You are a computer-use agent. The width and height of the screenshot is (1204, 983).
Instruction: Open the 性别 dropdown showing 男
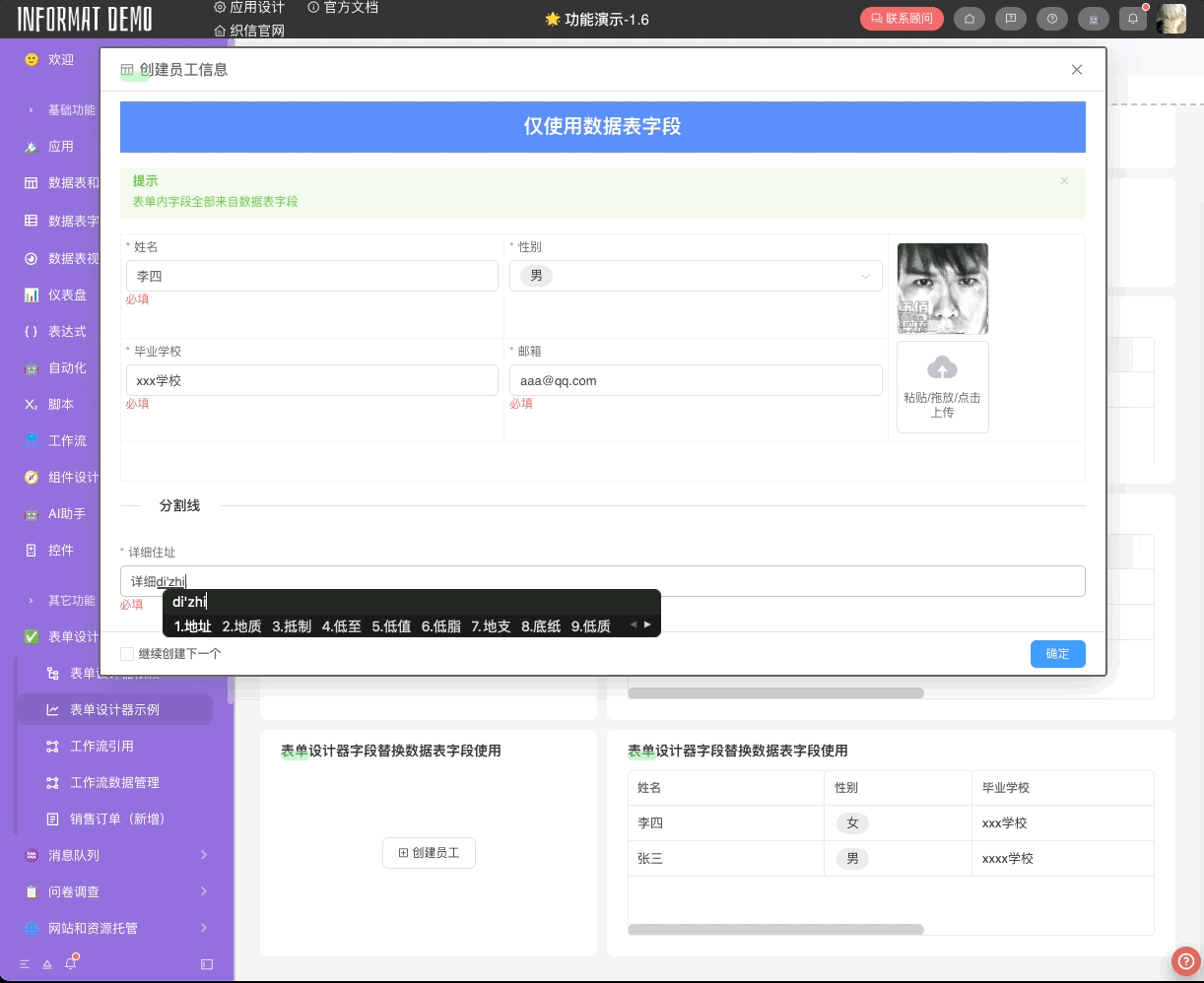696,276
